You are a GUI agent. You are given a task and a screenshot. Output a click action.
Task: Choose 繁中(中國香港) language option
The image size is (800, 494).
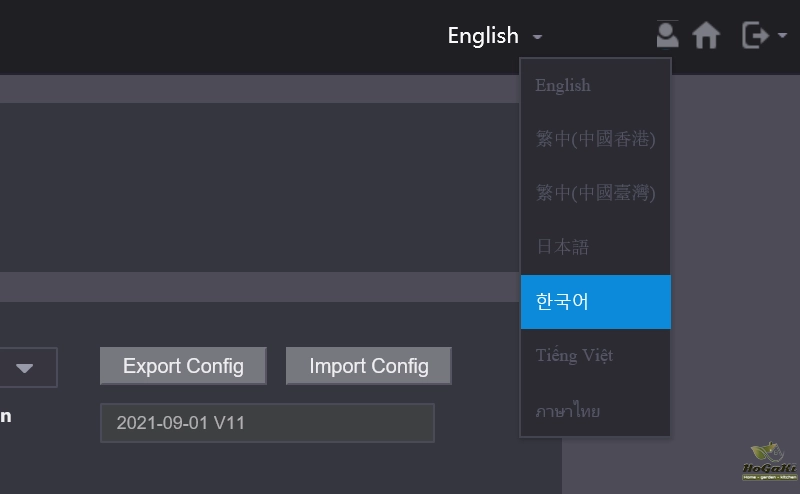point(595,139)
